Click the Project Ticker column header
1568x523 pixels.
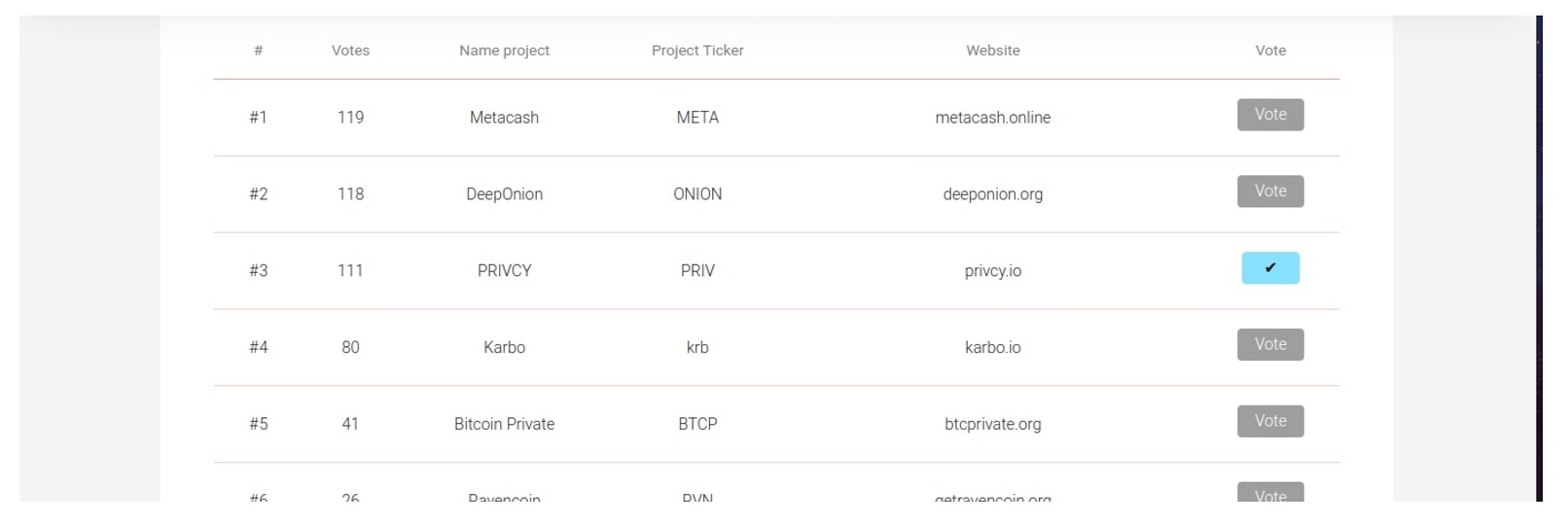click(697, 51)
